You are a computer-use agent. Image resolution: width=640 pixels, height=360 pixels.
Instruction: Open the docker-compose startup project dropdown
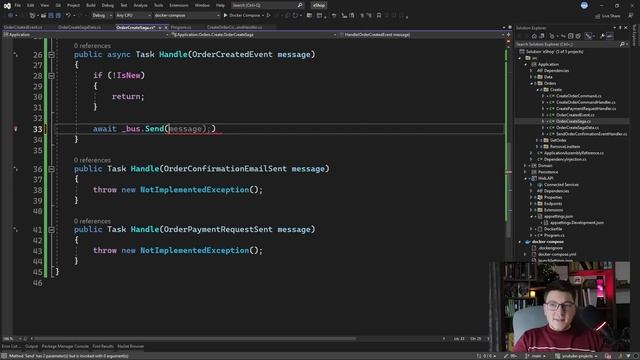pyautogui.click(x=187, y=16)
